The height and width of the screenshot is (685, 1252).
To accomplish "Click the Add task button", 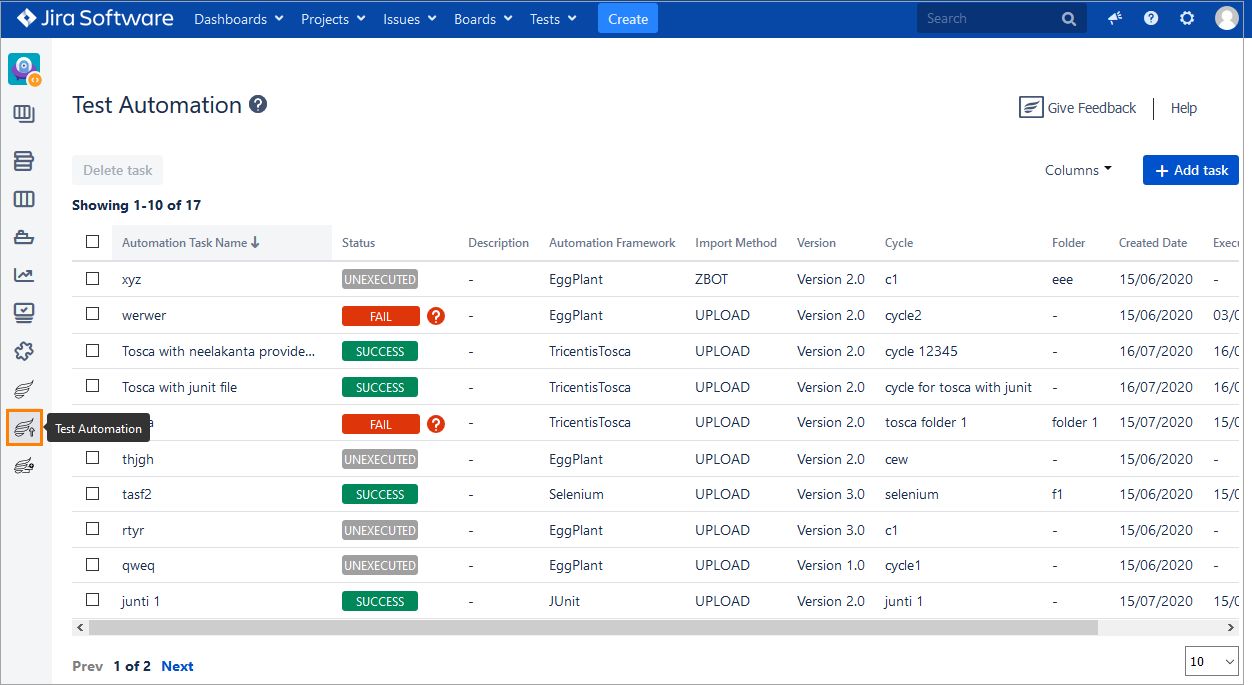I will tap(1190, 170).
